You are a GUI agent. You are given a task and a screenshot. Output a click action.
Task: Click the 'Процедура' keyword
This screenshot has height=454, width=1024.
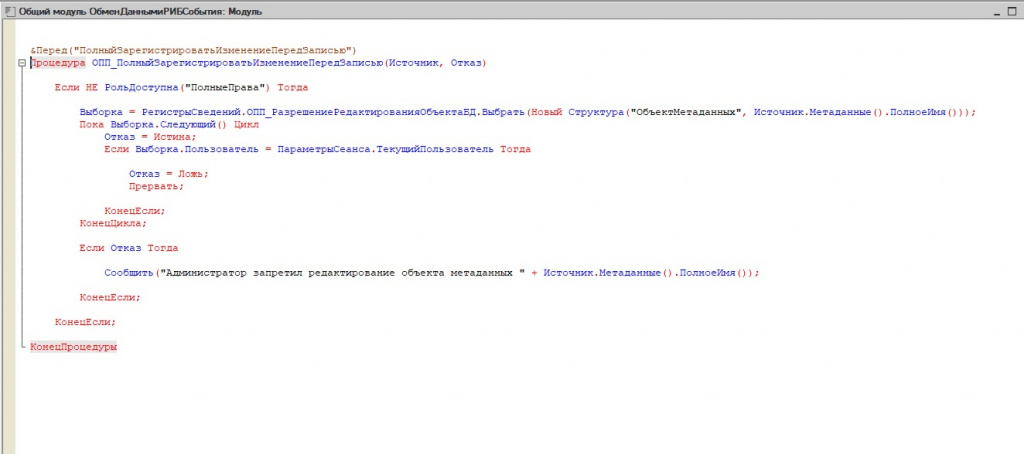[57, 63]
